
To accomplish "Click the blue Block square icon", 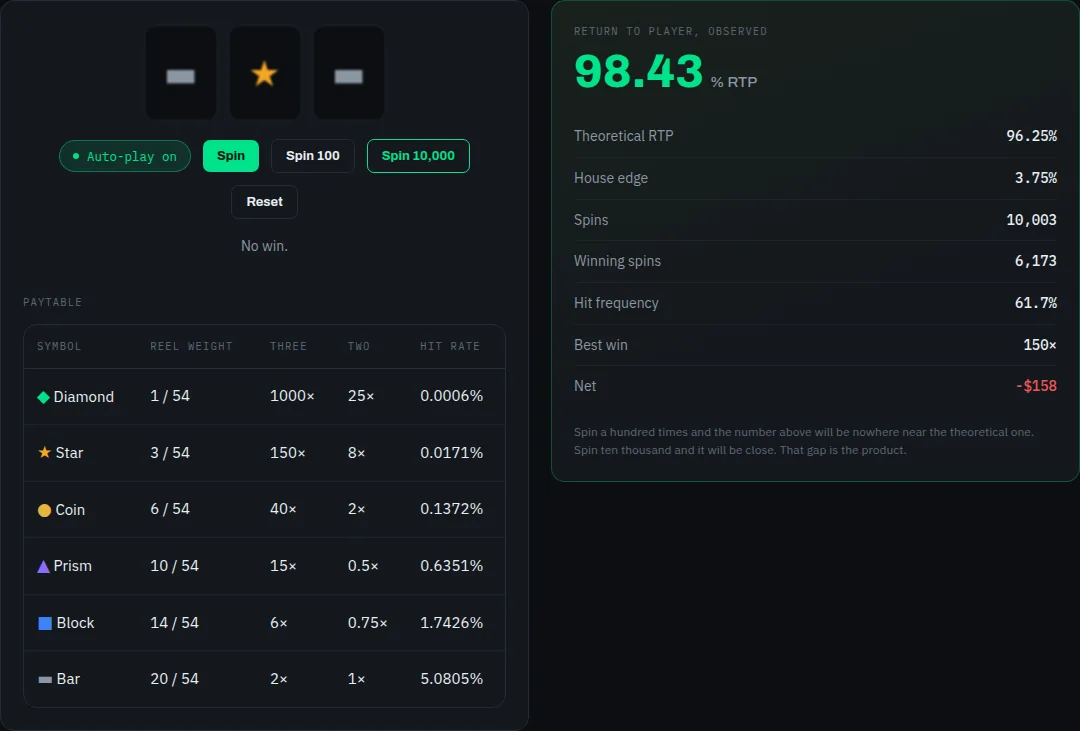I will click(45, 623).
